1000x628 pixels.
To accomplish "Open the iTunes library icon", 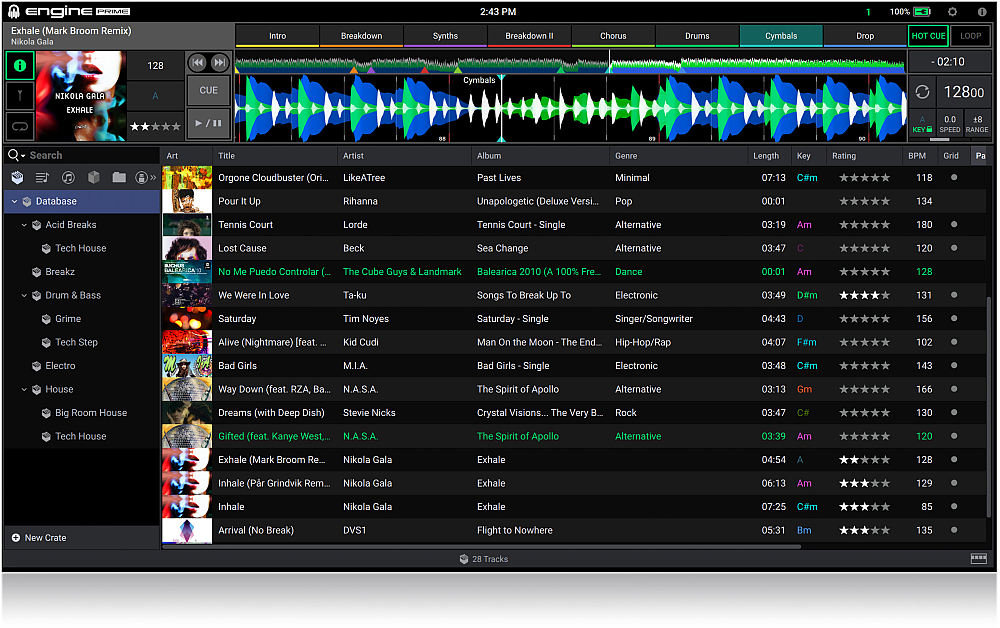I will pyautogui.click(x=68, y=177).
